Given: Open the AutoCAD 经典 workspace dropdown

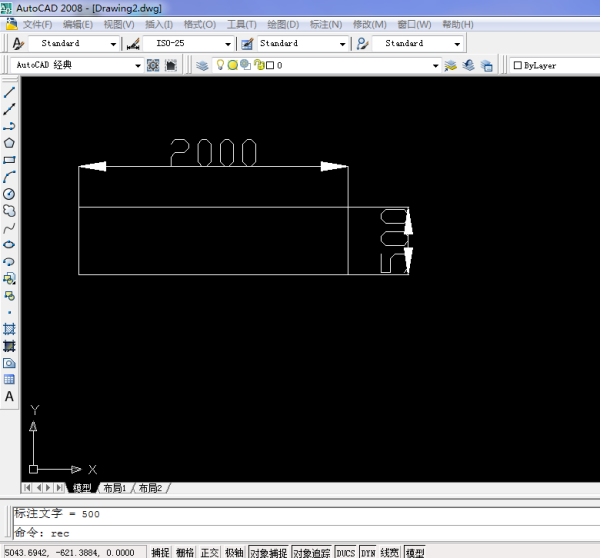Looking at the screenshot, I should coord(138,66).
